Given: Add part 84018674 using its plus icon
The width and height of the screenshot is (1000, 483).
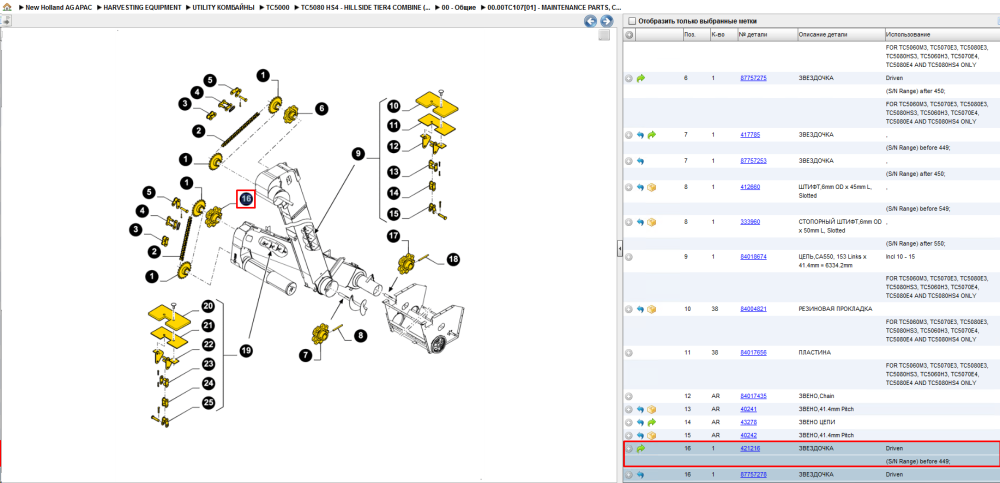Looking at the screenshot, I should point(629,257).
